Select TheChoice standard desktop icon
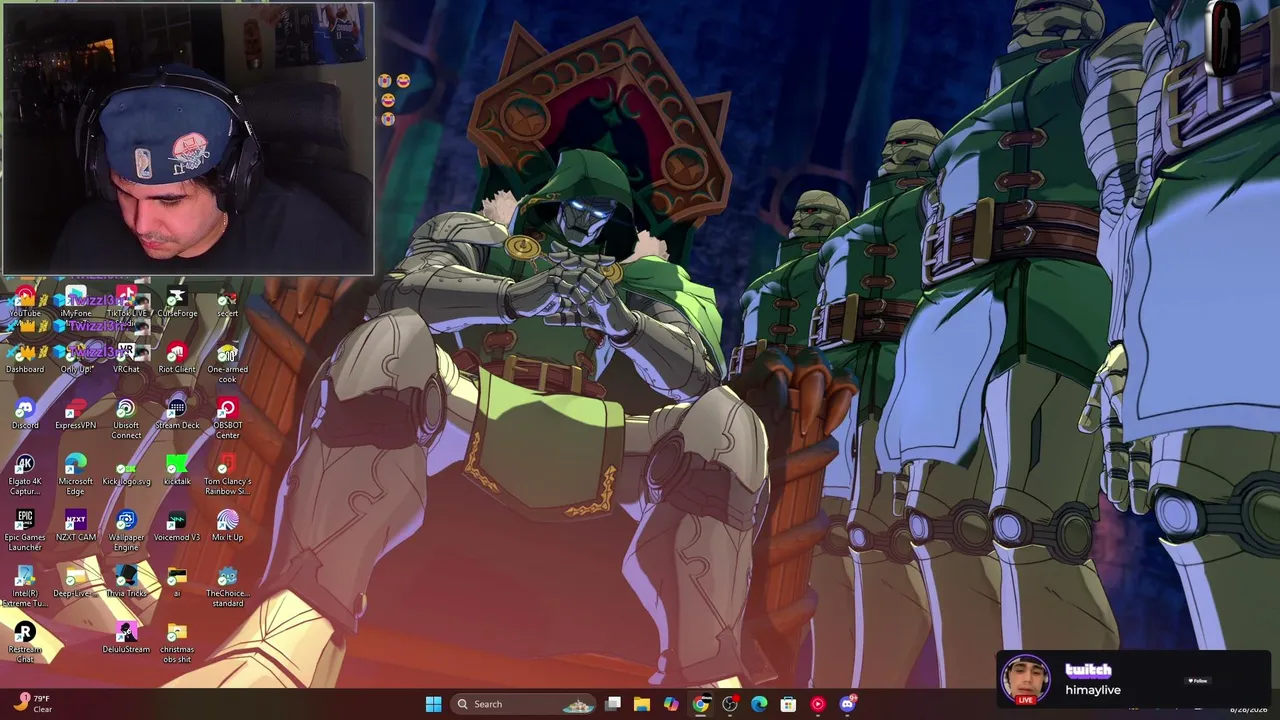 [227, 586]
